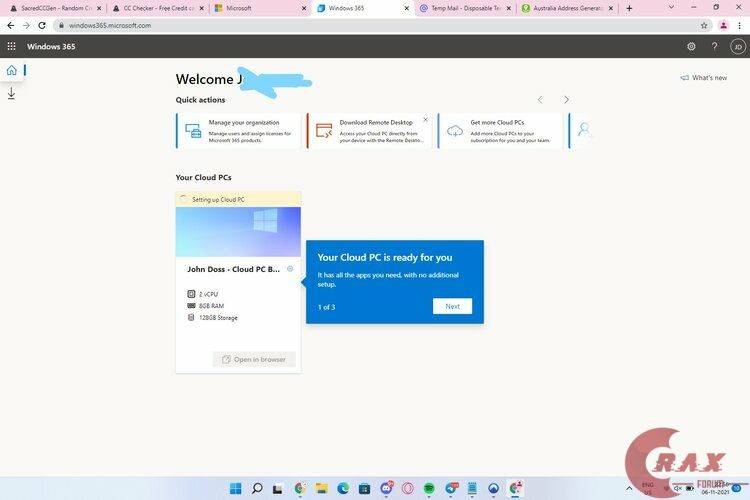The image size is (750, 500).
Task: Open the Windows 365 app launcher grid
Action: point(11,46)
